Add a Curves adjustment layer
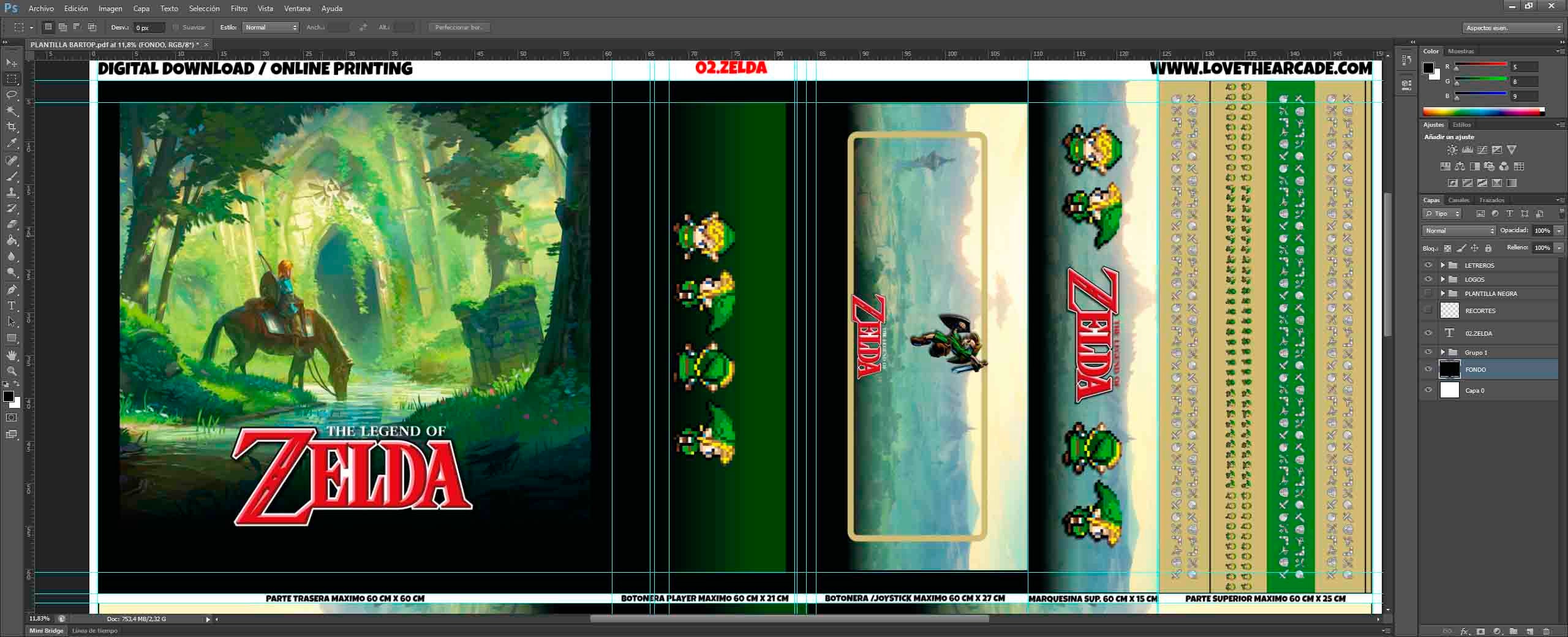 [1481, 149]
